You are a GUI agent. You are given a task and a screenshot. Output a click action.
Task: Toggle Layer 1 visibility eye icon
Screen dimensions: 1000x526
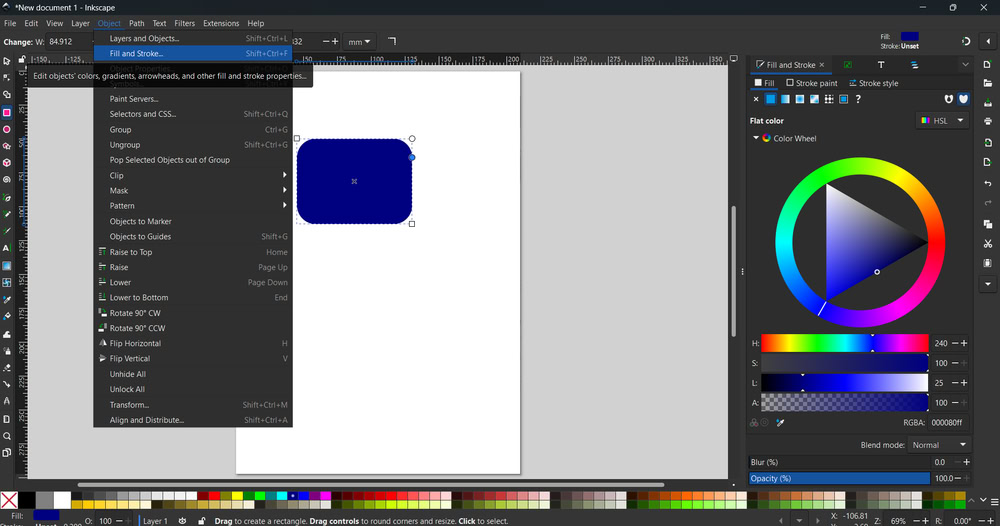182,521
